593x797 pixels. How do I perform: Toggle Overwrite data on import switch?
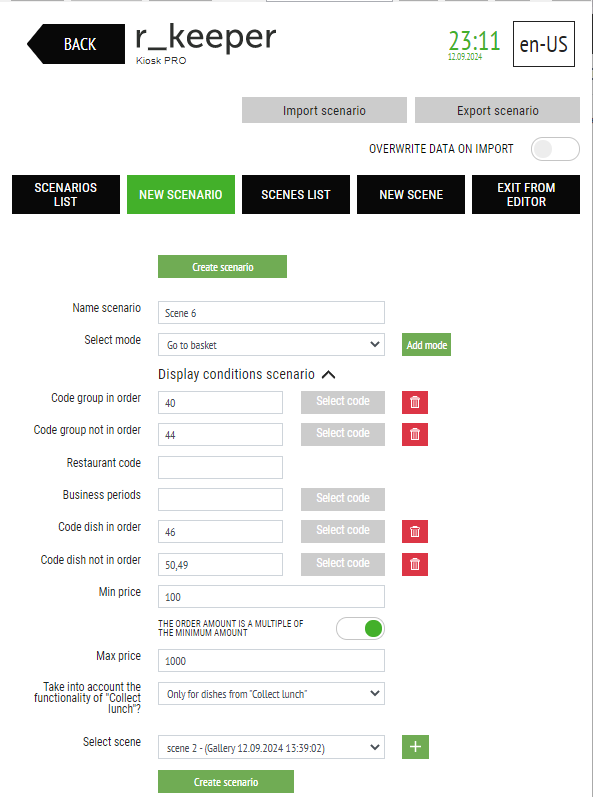click(555, 149)
